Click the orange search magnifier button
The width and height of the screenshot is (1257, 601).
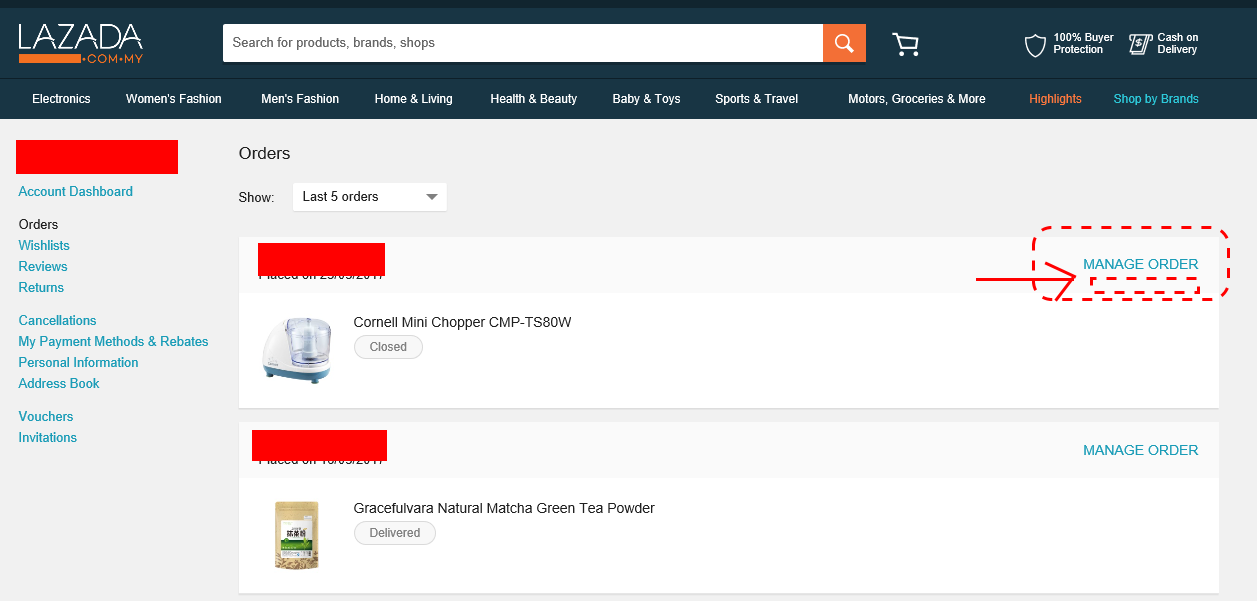pos(844,43)
